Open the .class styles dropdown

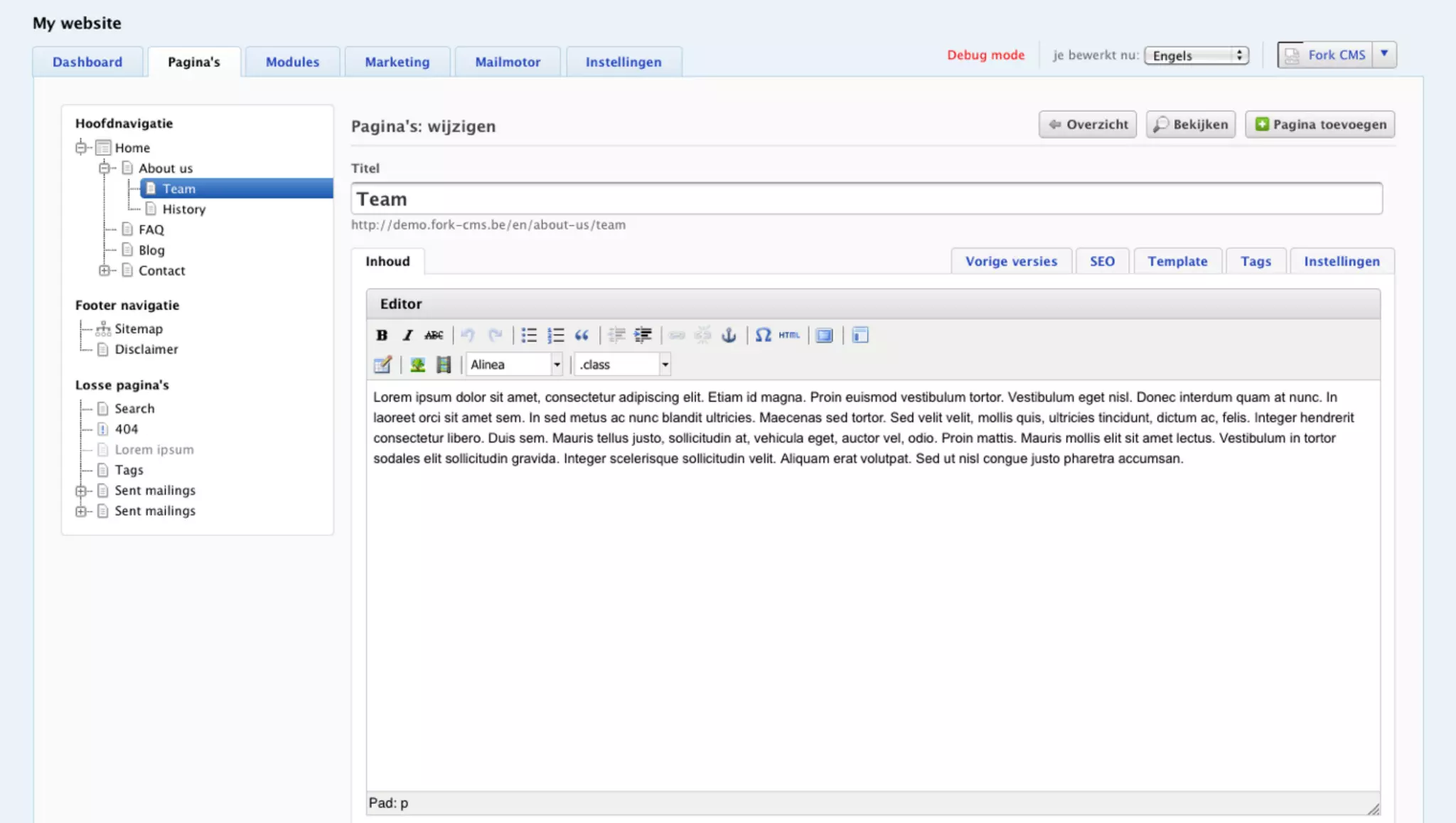(x=623, y=365)
